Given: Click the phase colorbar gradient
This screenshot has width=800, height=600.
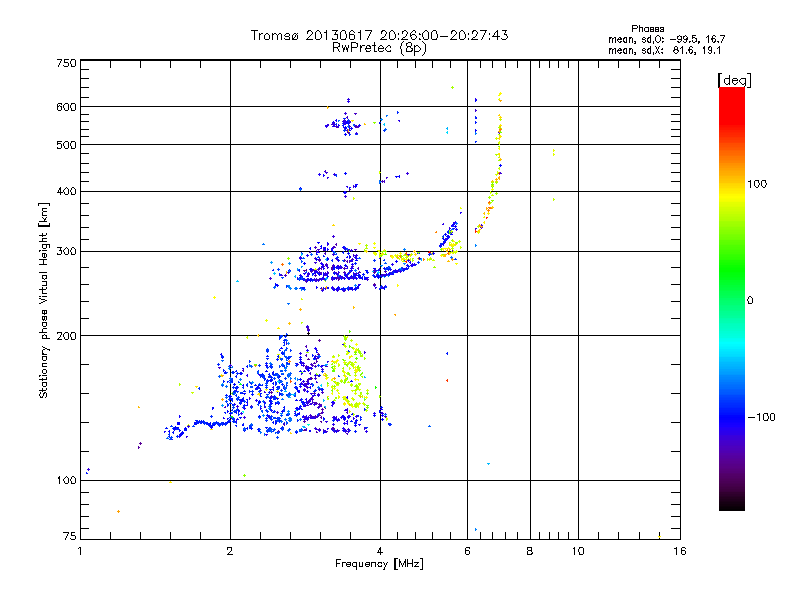Looking at the screenshot, I should pyautogui.click(x=732, y=298).
